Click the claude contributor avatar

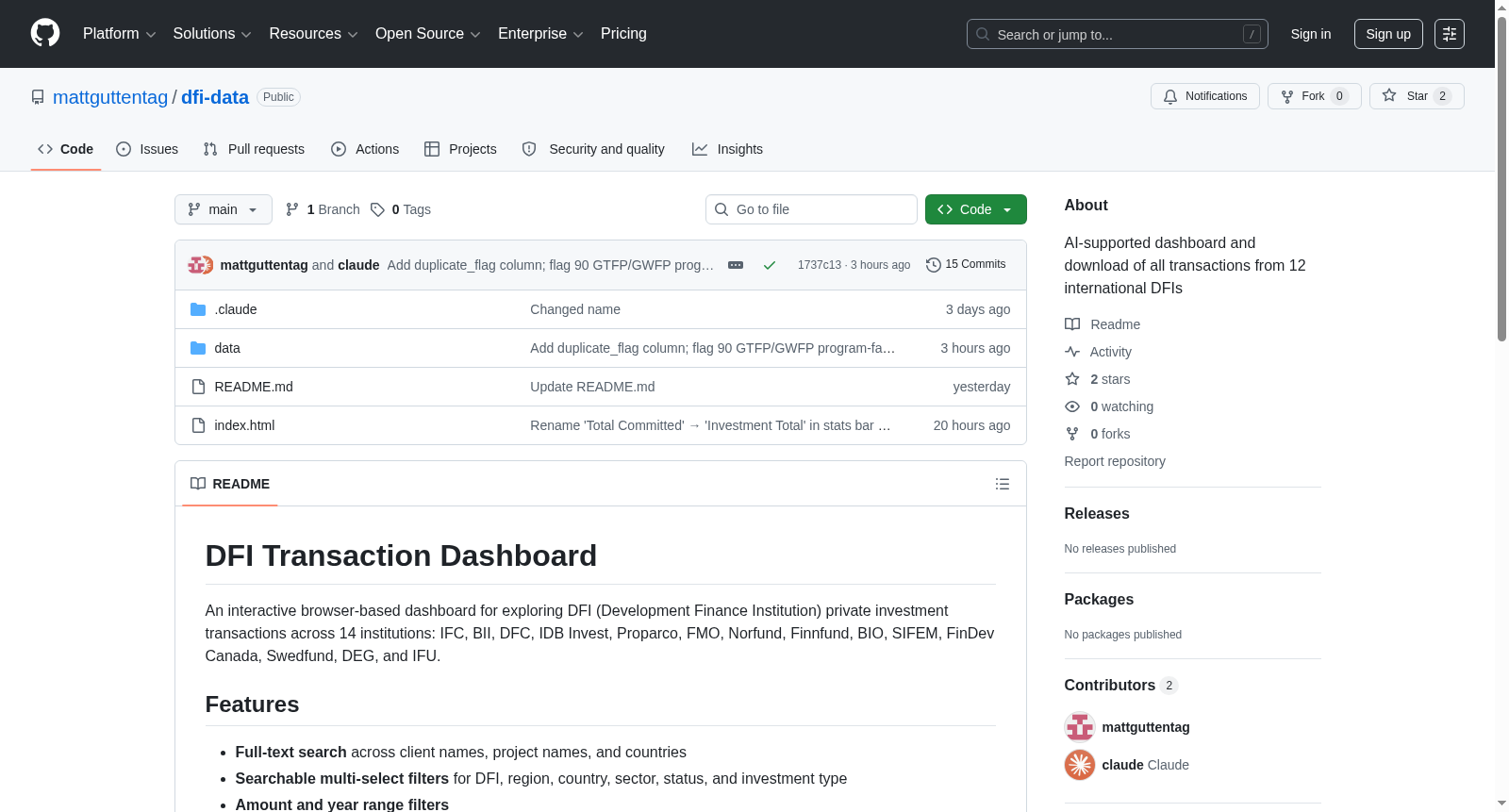pyautogui.click(x=1080, y=765)
